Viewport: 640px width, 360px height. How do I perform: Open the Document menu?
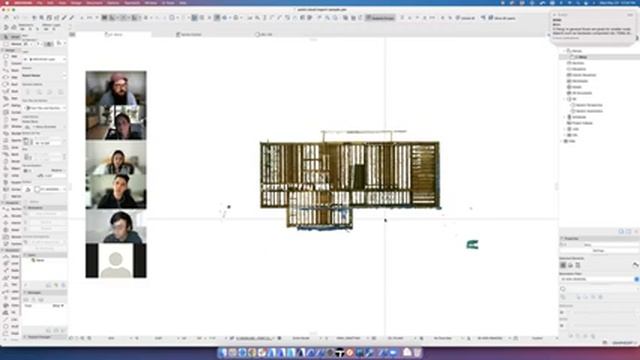94,2
